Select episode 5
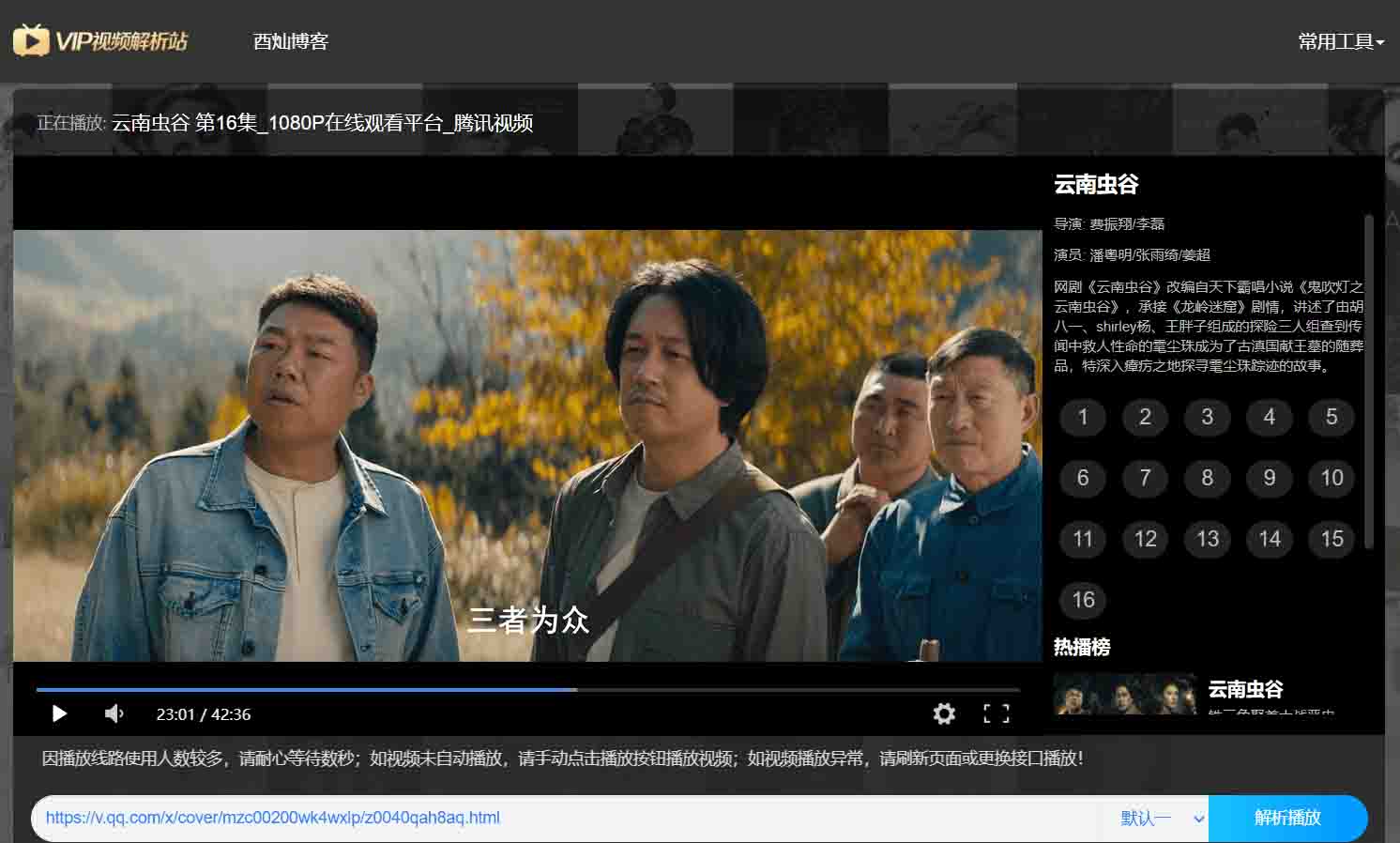 1332,417
